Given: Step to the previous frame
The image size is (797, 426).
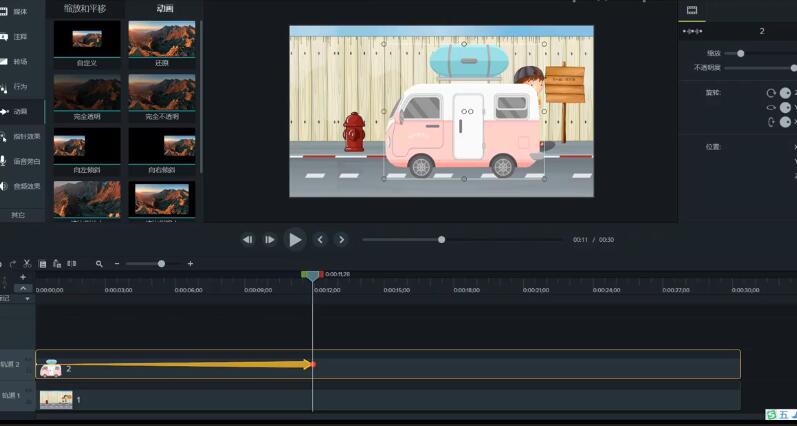Looking at the screenshot, I should click(320, 240).
